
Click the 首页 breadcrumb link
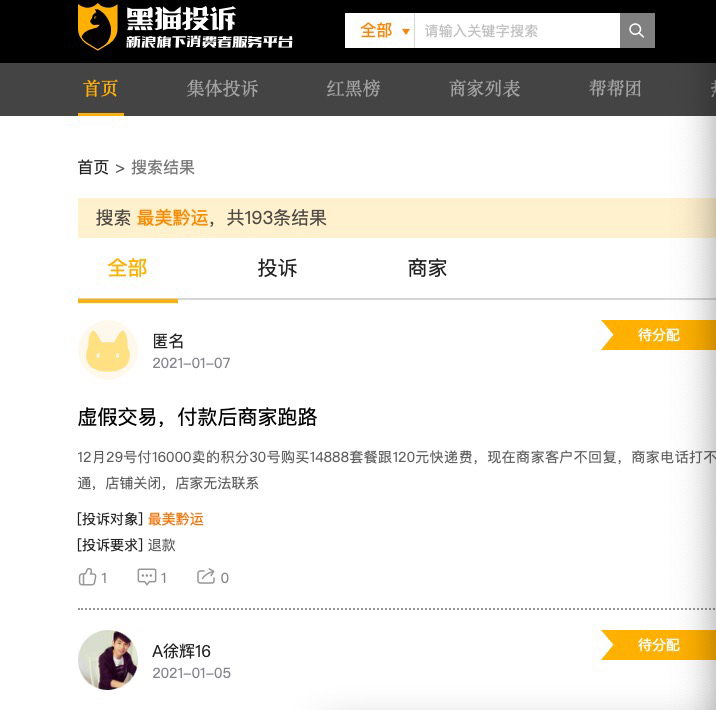tap(93, 168)
